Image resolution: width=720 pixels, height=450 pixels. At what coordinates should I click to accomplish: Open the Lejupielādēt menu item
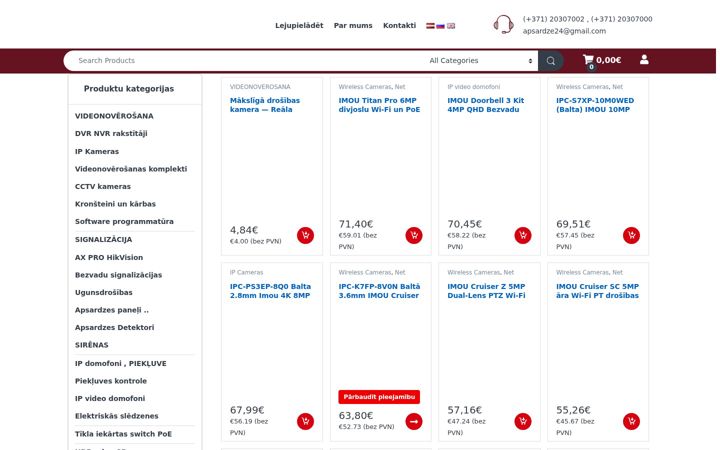click(299, 26)
